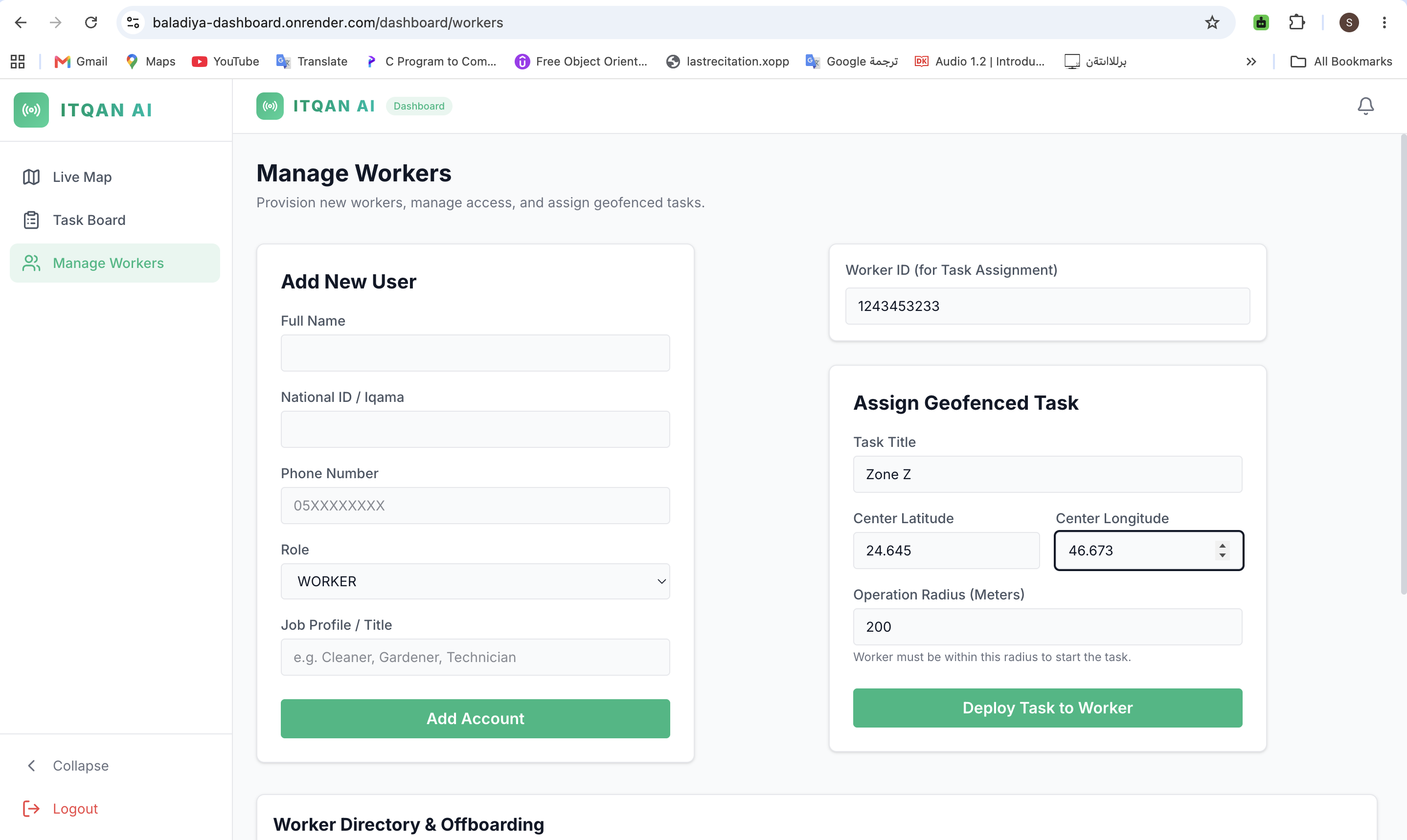Open C Program to Com... bookmark

(x=431, y=61)
